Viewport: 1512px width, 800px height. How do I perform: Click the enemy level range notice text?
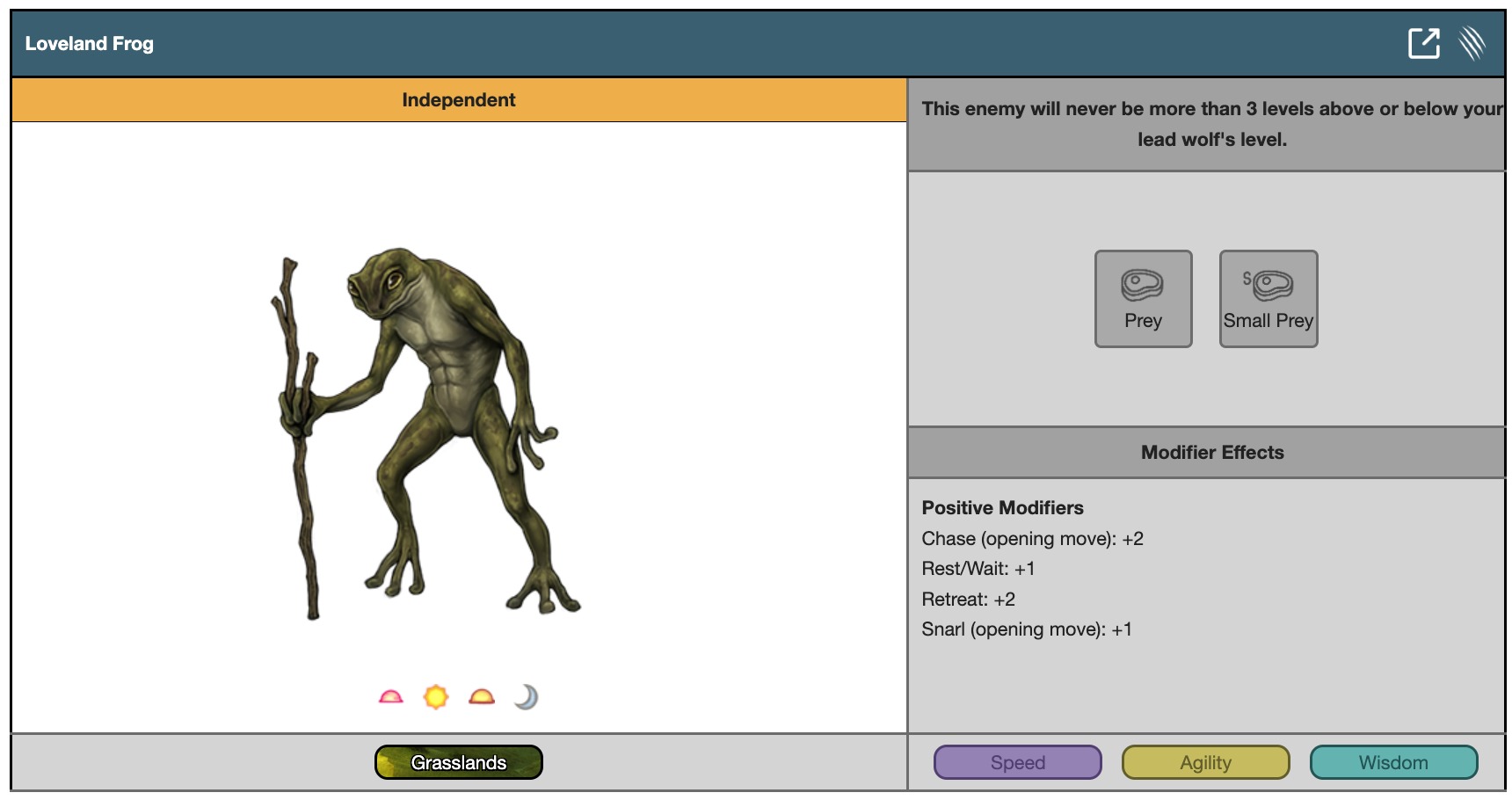click(1211, 124)
